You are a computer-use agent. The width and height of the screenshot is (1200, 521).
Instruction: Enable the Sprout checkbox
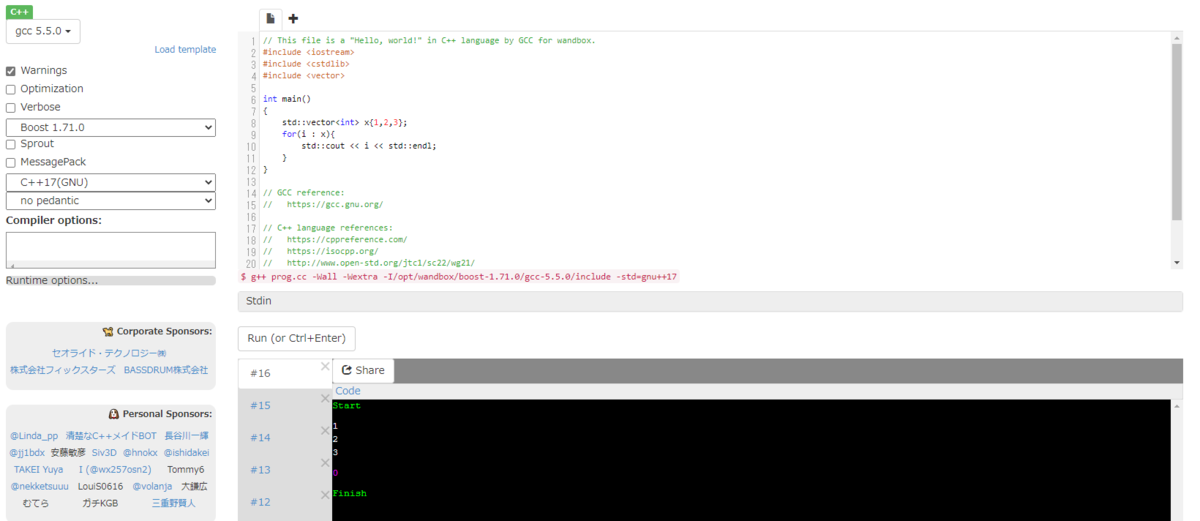click(11, 144)
